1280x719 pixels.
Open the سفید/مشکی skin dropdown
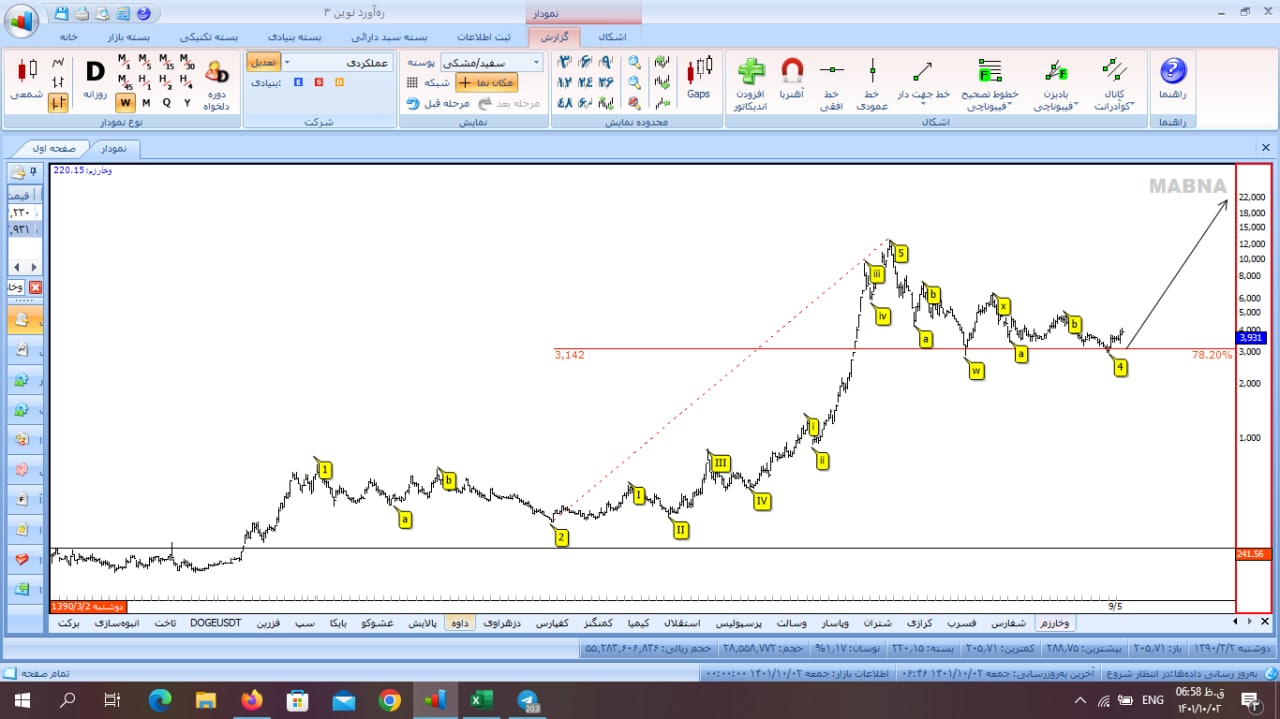(x=490, y=62)
